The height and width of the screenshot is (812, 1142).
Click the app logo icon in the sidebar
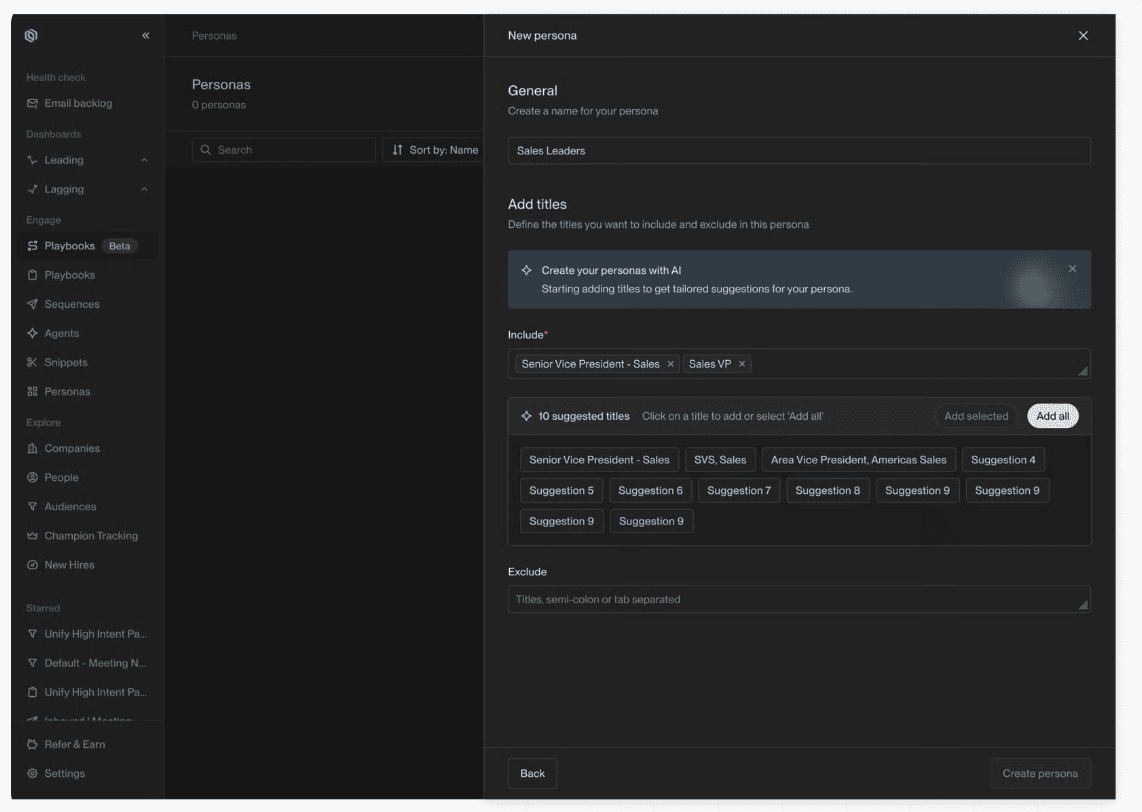31,36
